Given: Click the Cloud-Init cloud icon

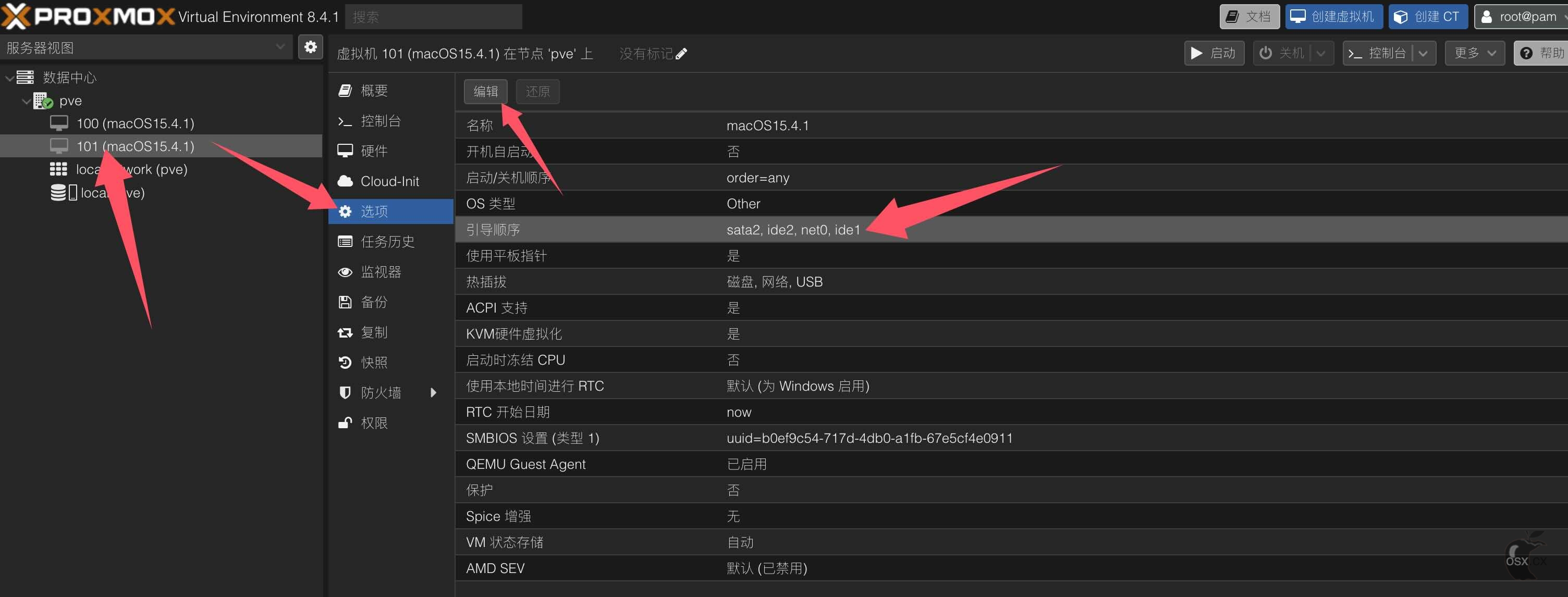Looking at the screenshot, I should click(345, 181).
